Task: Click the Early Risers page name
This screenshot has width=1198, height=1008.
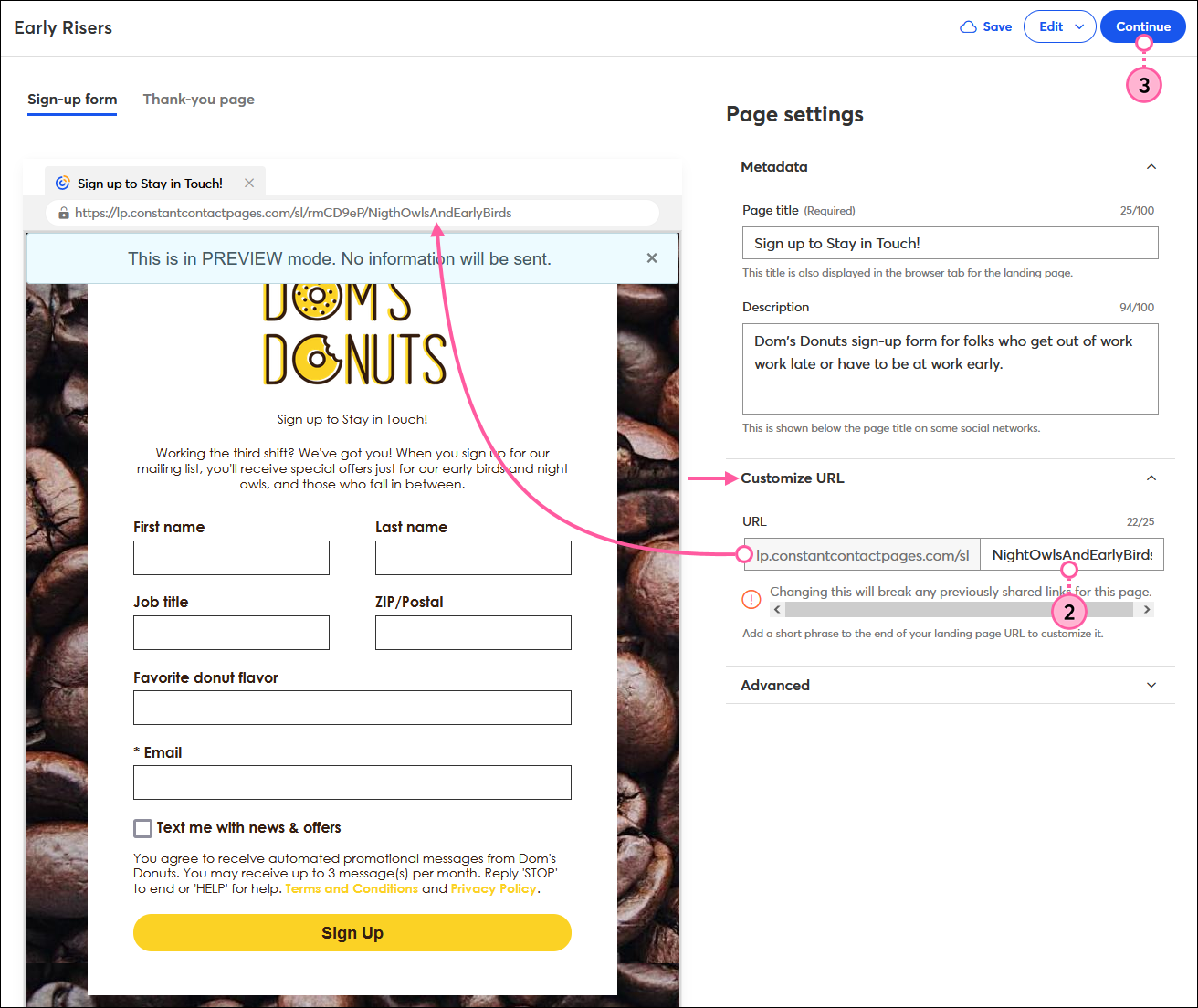Action: coord(63,27)
